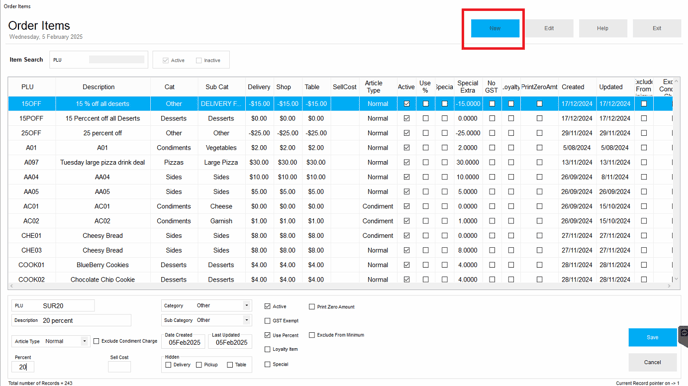Click the Edit button

[x=549, y=28]
